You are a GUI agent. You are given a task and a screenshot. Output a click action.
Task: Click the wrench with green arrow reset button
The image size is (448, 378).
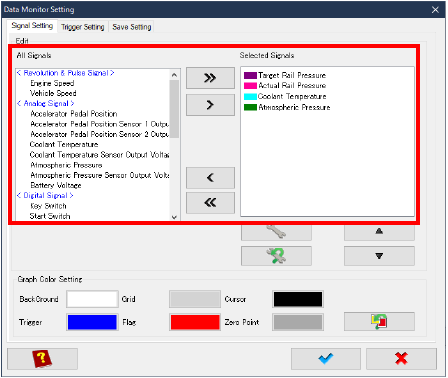(276, 256)
